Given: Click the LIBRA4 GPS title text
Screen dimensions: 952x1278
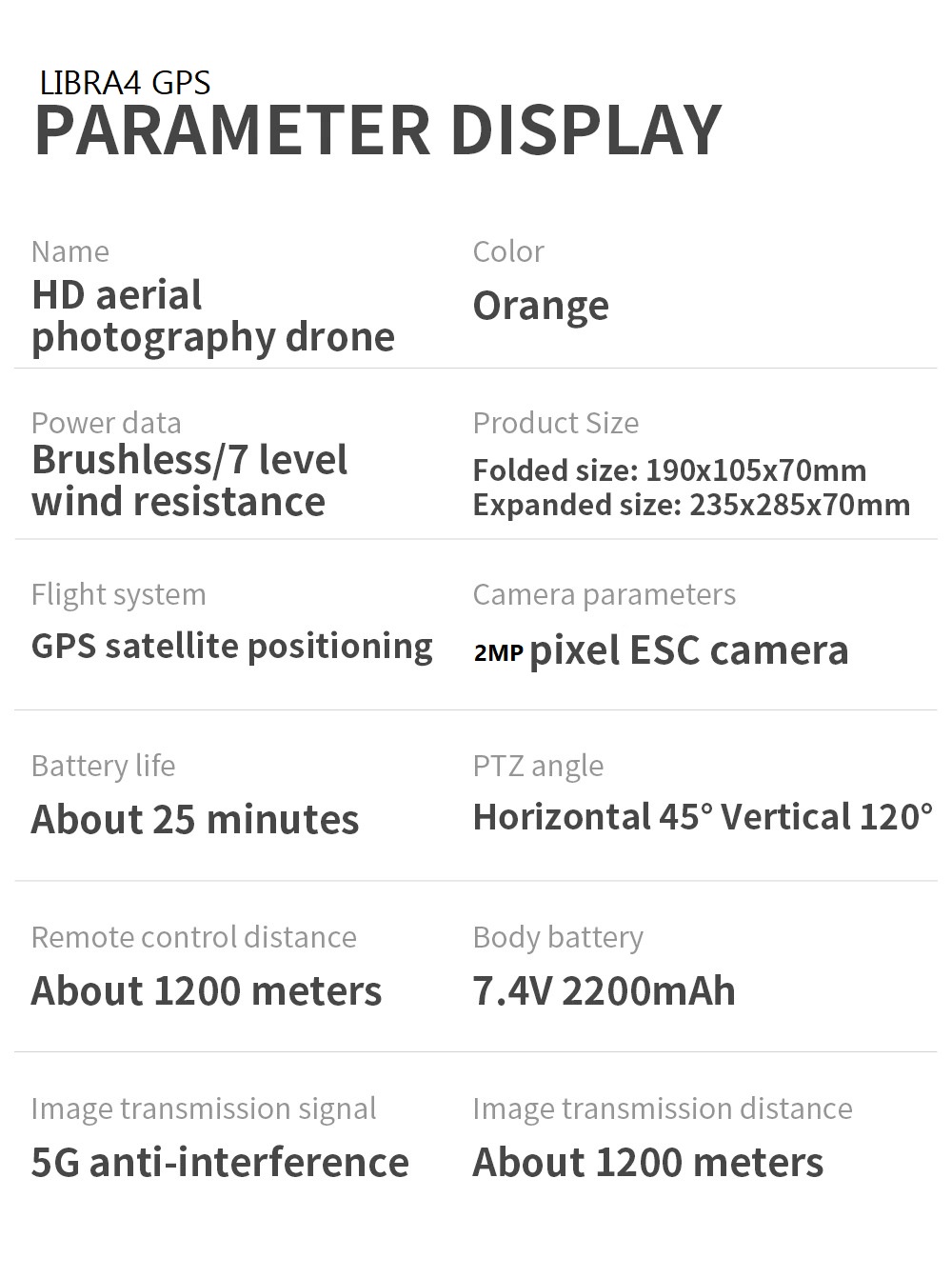Looking at the screenshot, I should [x=125, y=83].
